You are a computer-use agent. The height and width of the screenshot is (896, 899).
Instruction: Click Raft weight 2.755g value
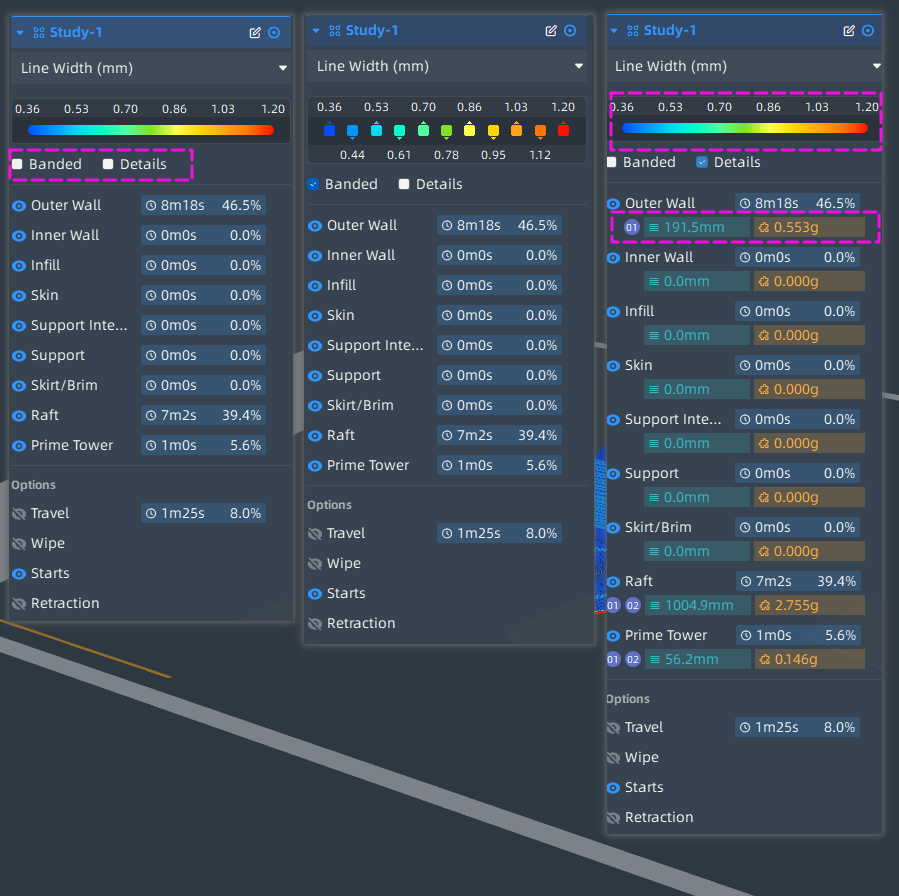click(810, 605)
